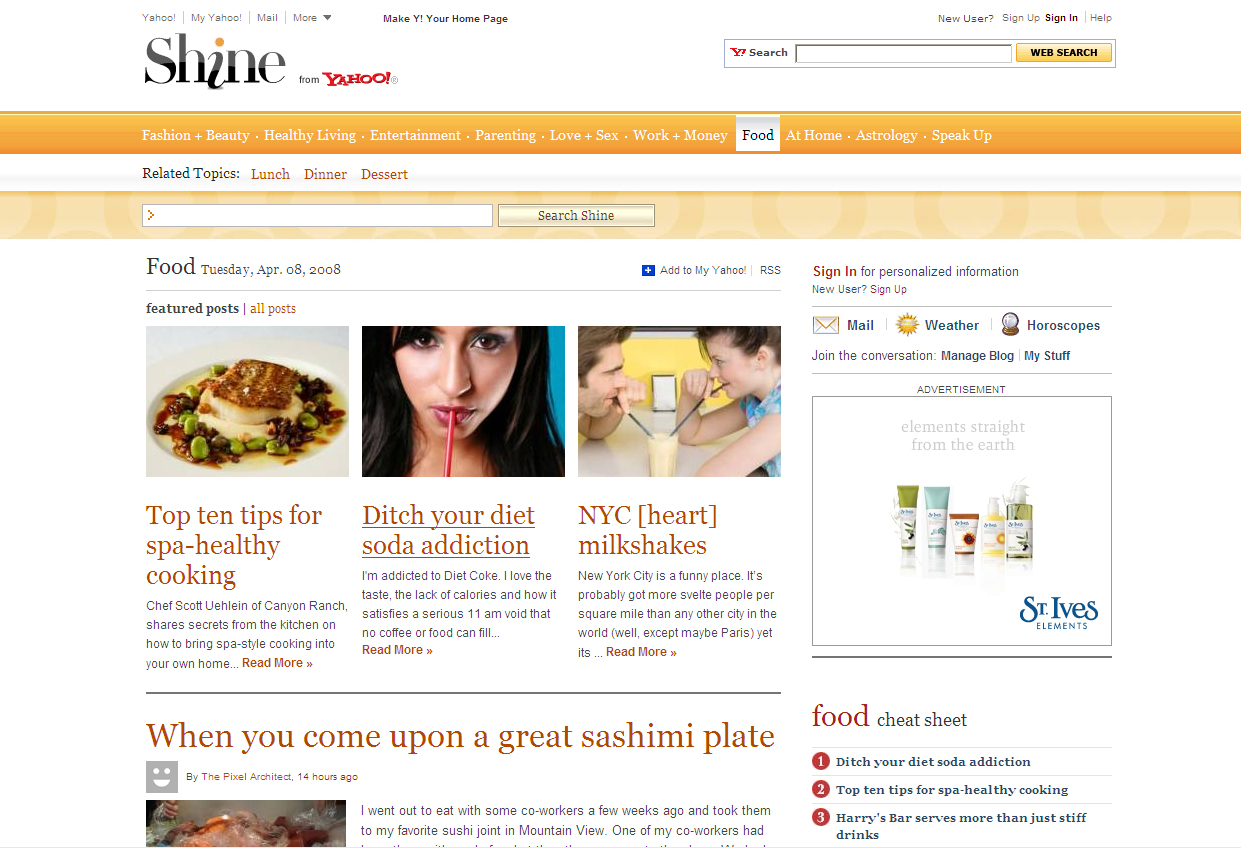Open the all posts link
Viewport: 1241px width, 848px height.
[273, 308]
